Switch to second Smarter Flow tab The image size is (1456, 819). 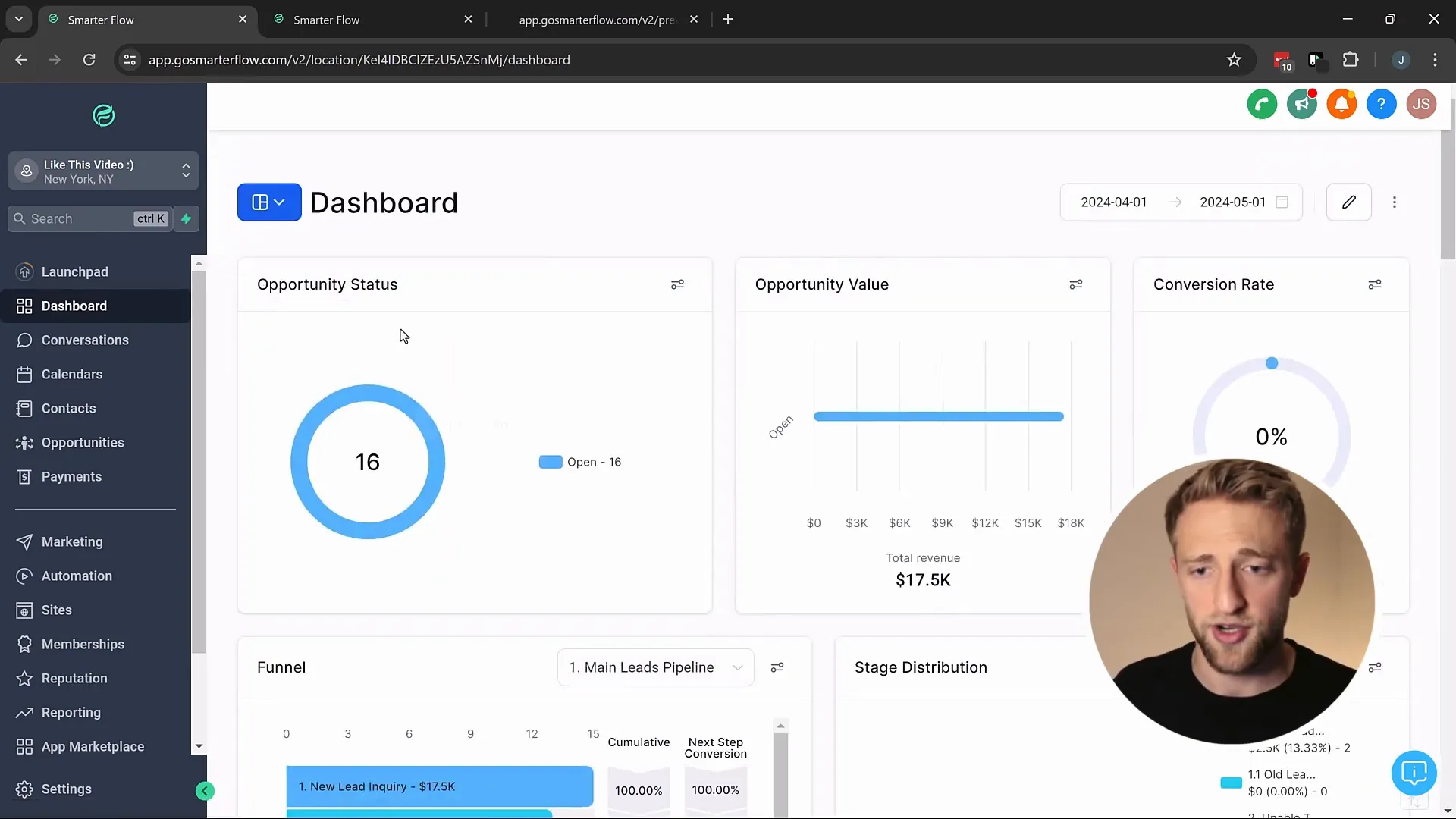click(372, 20)
